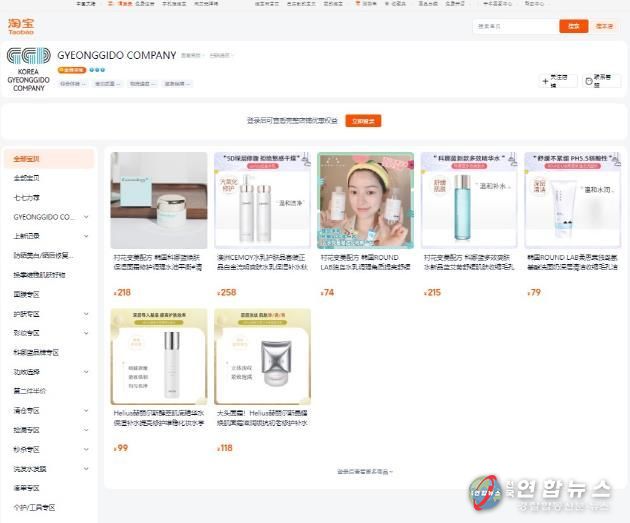This screenshot has height=523, width=630.
Task: Select the 七七力荐 sidebar entry
Action: point(27,198)
